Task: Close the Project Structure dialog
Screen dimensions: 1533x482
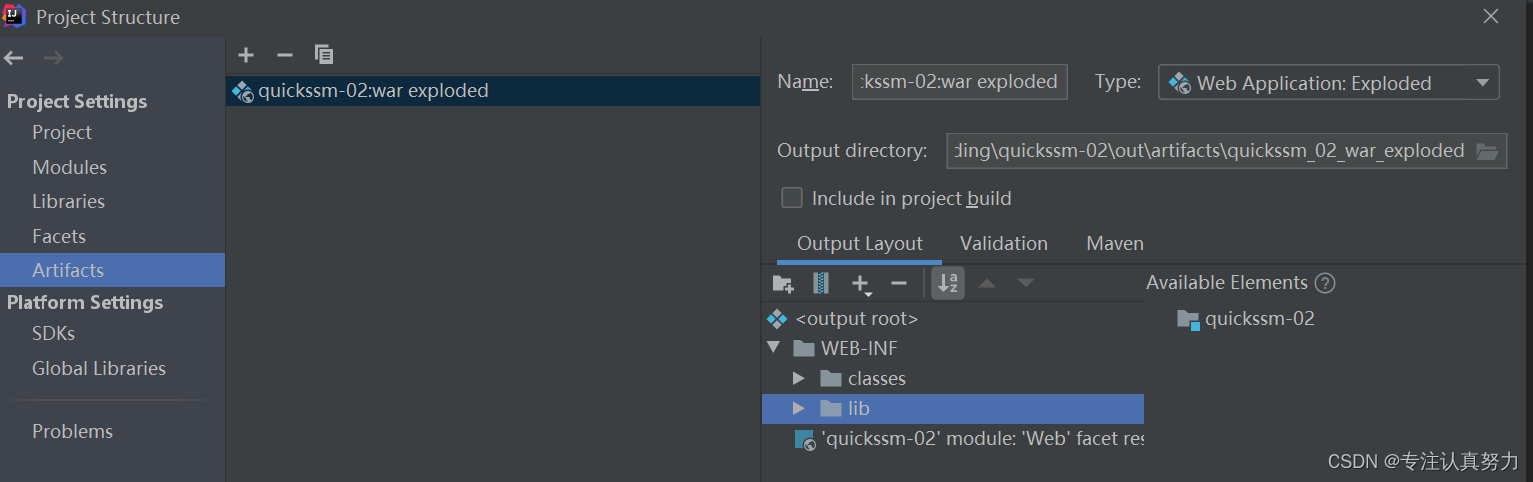Action: tap(1490, 16)
